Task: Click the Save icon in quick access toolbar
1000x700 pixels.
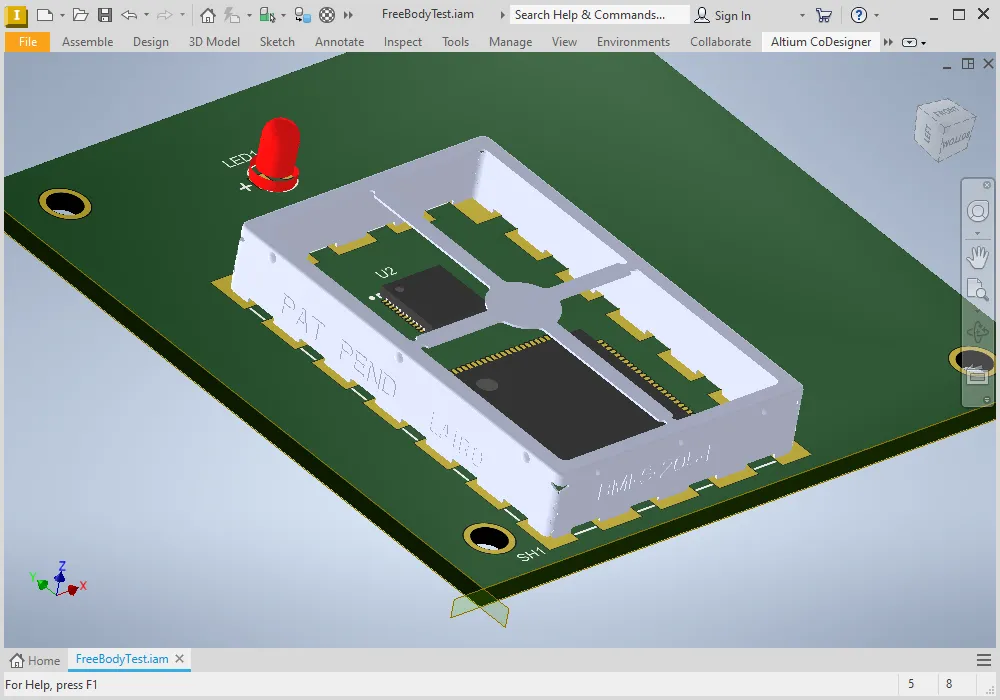Action: pos(105,15)
